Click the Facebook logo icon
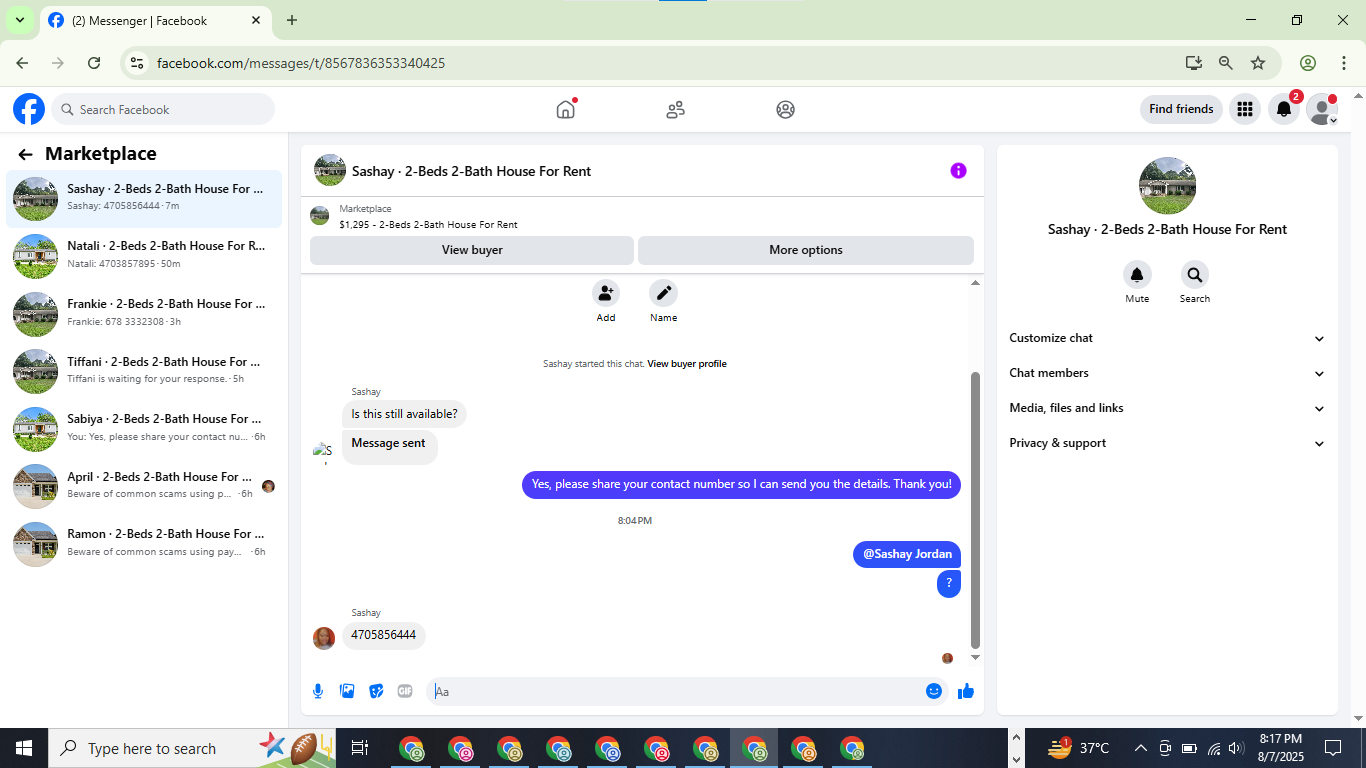Screen dimensions: 1366x768 (29, 109)
